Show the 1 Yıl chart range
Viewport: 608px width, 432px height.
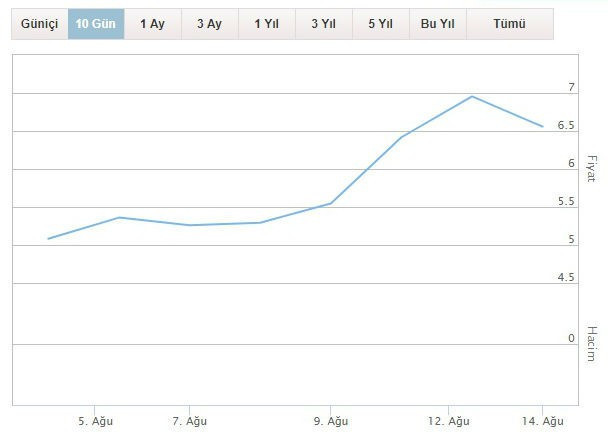[x=267, y=24]
